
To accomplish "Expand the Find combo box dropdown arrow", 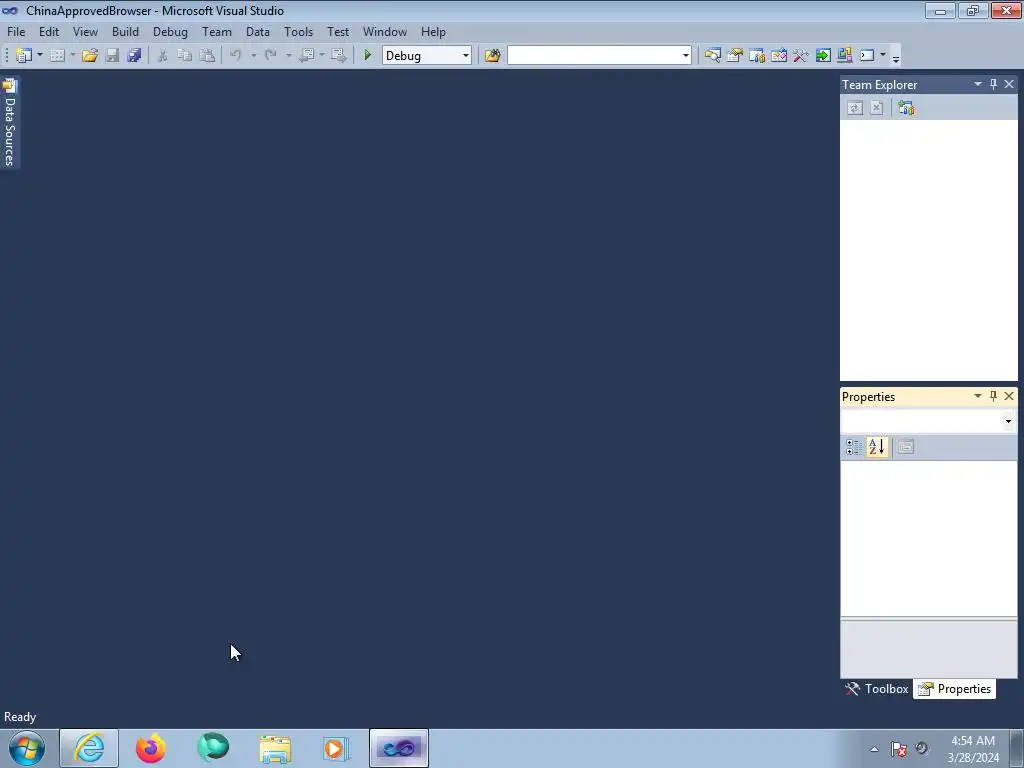I will 685,56.
